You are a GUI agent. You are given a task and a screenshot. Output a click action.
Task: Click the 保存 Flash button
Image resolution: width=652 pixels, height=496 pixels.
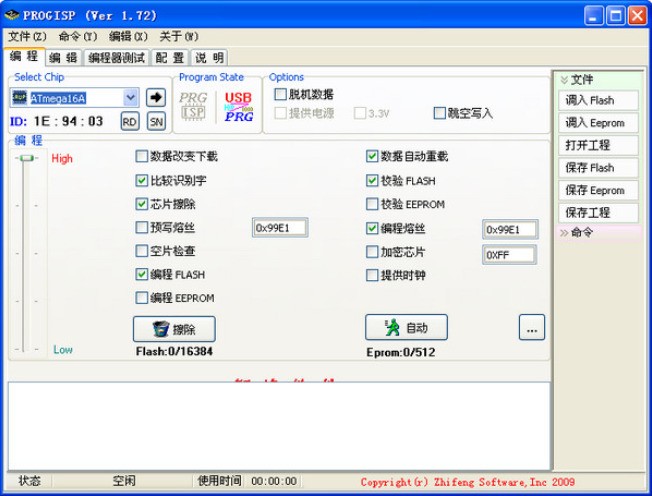598,168
